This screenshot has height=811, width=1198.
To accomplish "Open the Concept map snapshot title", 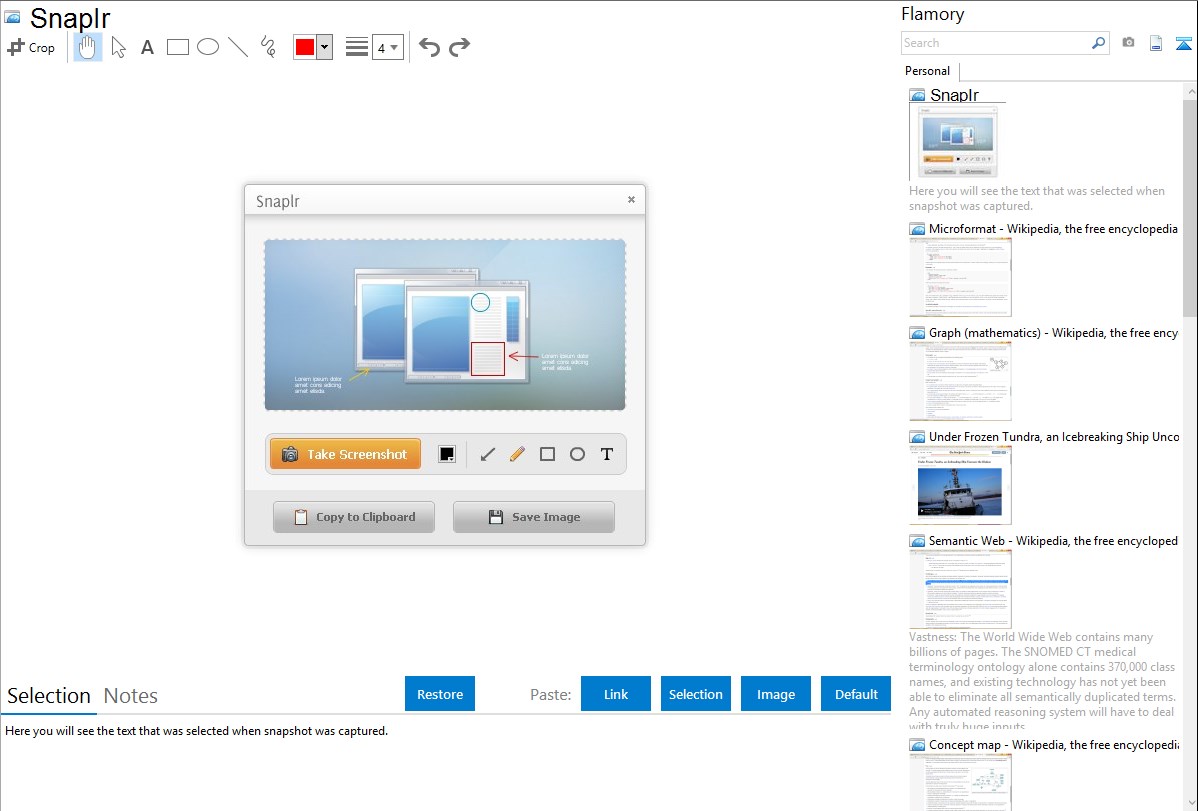I will [1053, 744].
